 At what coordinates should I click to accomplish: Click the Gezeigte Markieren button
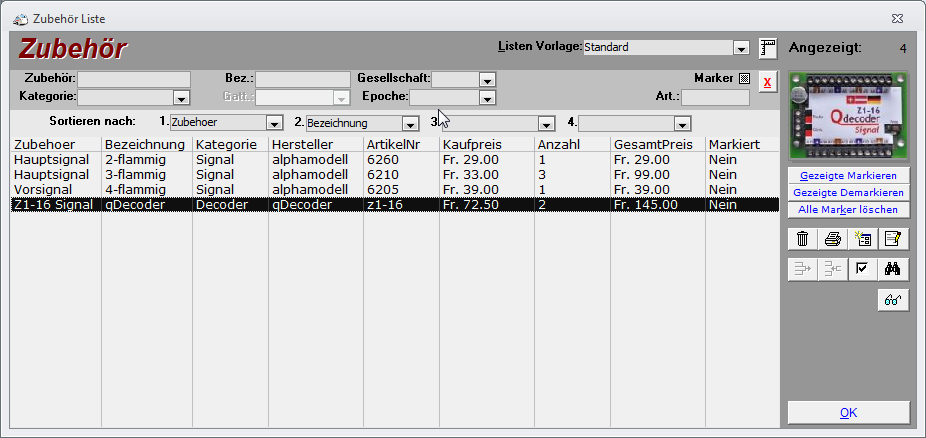coord(848,176)
